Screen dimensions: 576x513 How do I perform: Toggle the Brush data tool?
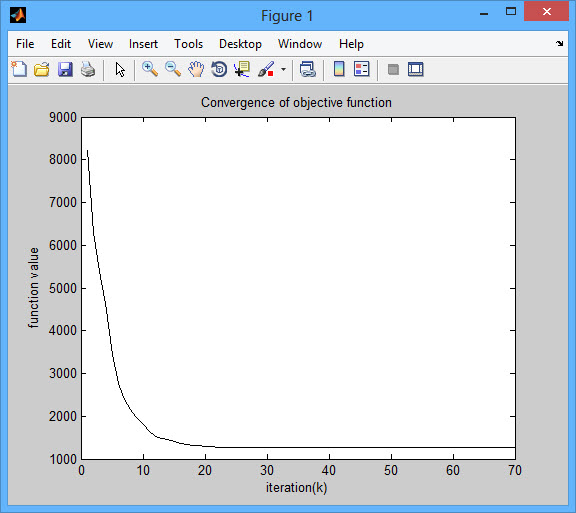pos(266,69)
